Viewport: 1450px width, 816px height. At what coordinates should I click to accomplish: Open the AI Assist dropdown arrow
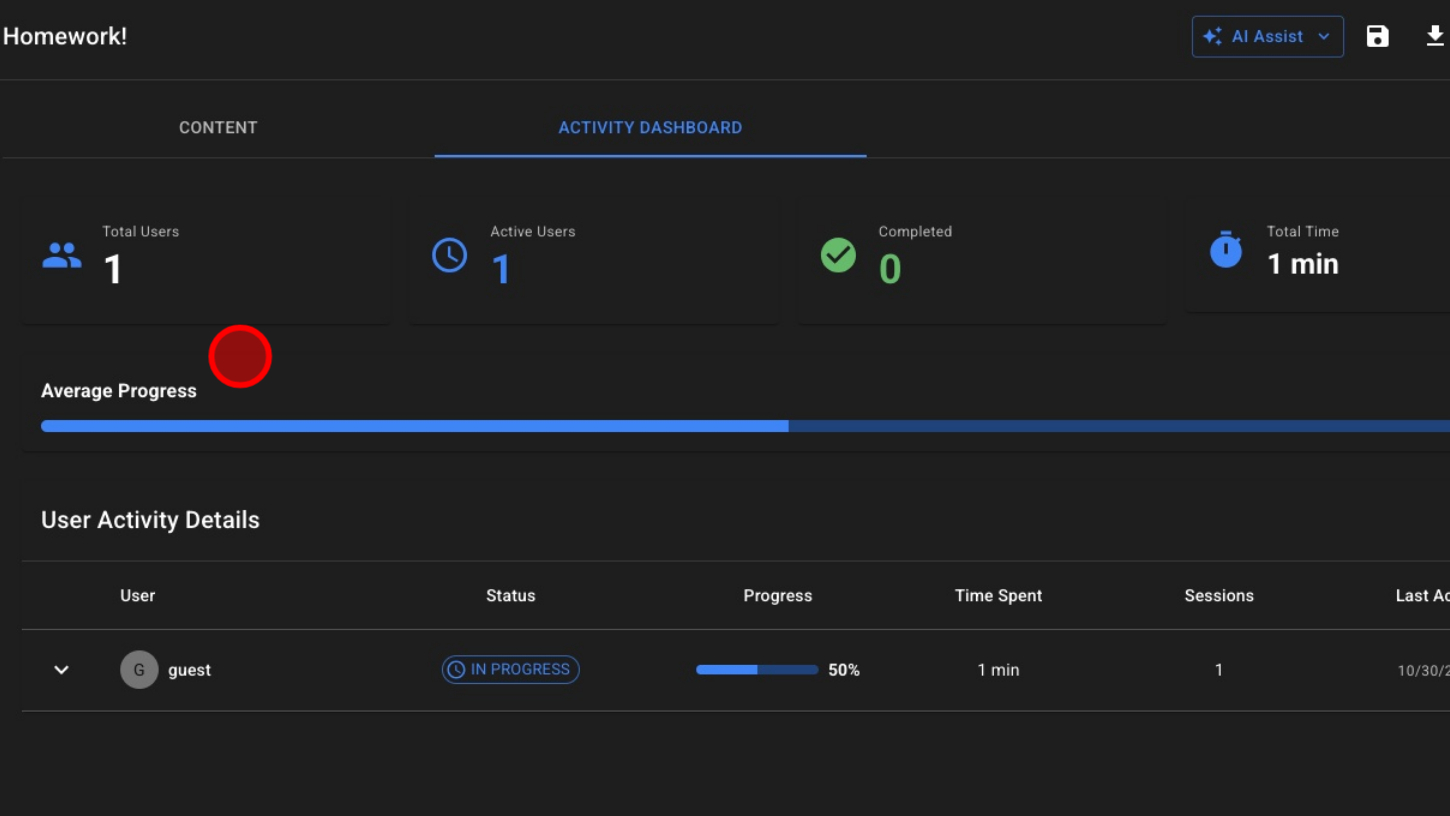(1324, 37)
